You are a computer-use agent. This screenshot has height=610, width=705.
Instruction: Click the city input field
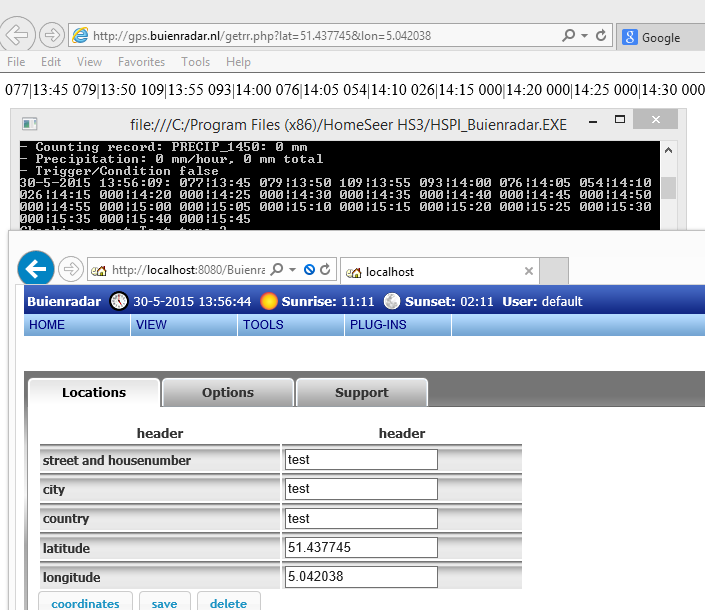tap(361, 489)
